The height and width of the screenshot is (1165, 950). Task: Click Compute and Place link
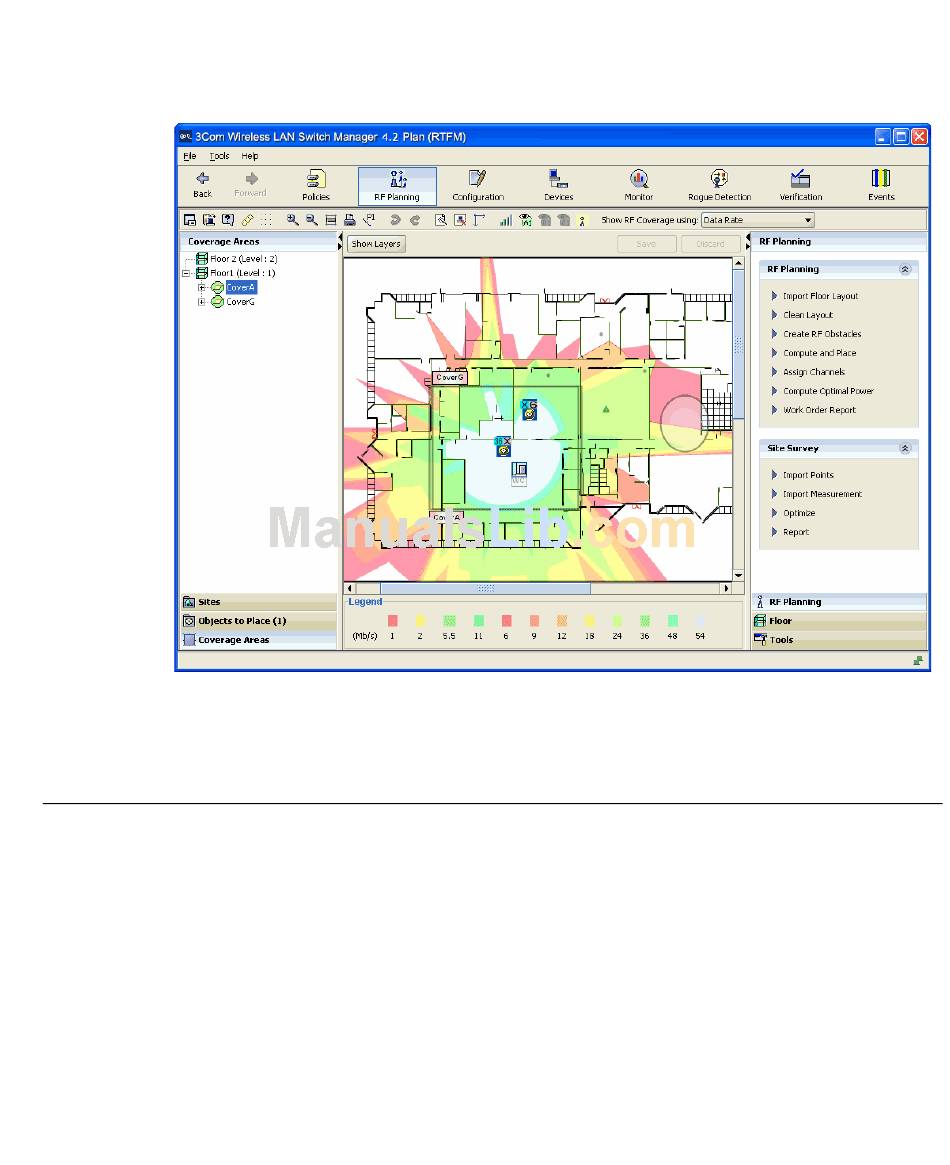(x=819, y=353)
